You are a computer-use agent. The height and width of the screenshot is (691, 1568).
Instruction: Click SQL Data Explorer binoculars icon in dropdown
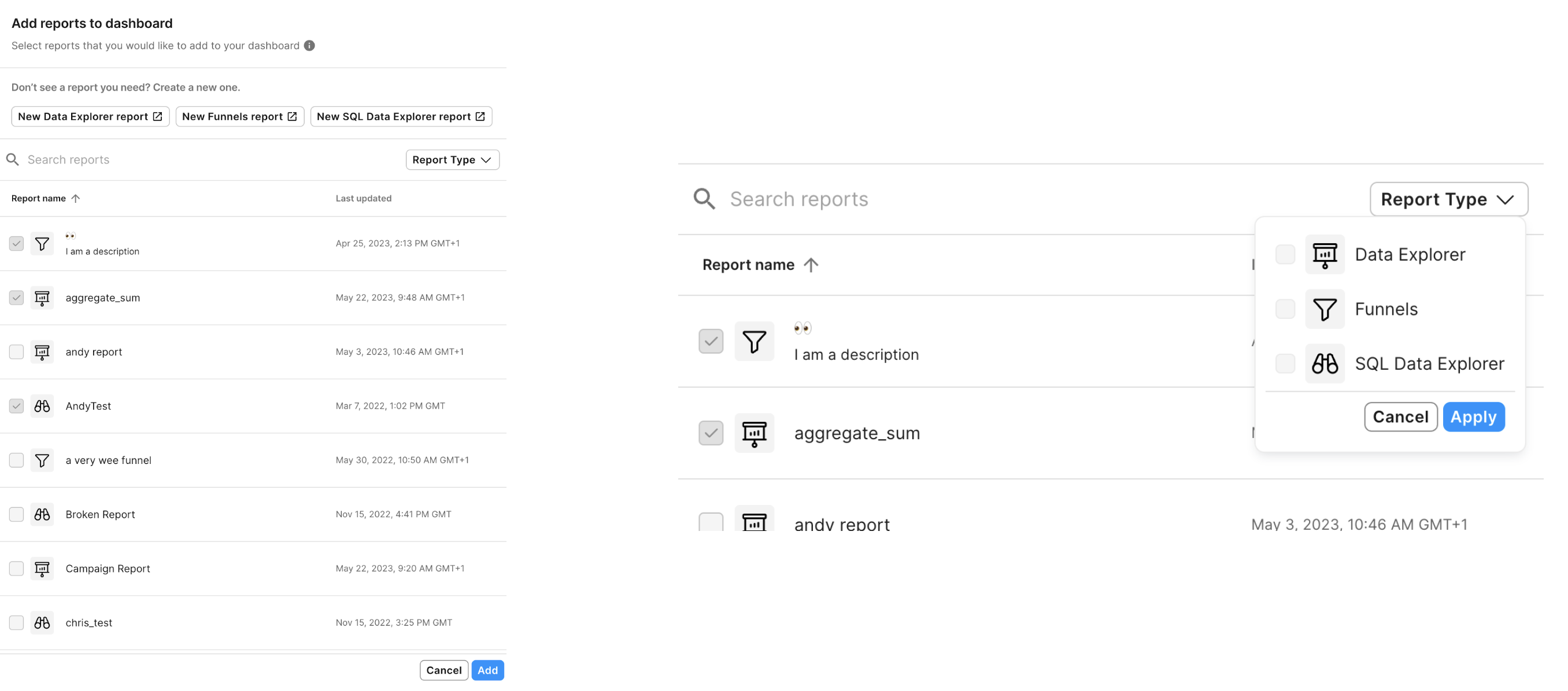(x=1325, y=363)
